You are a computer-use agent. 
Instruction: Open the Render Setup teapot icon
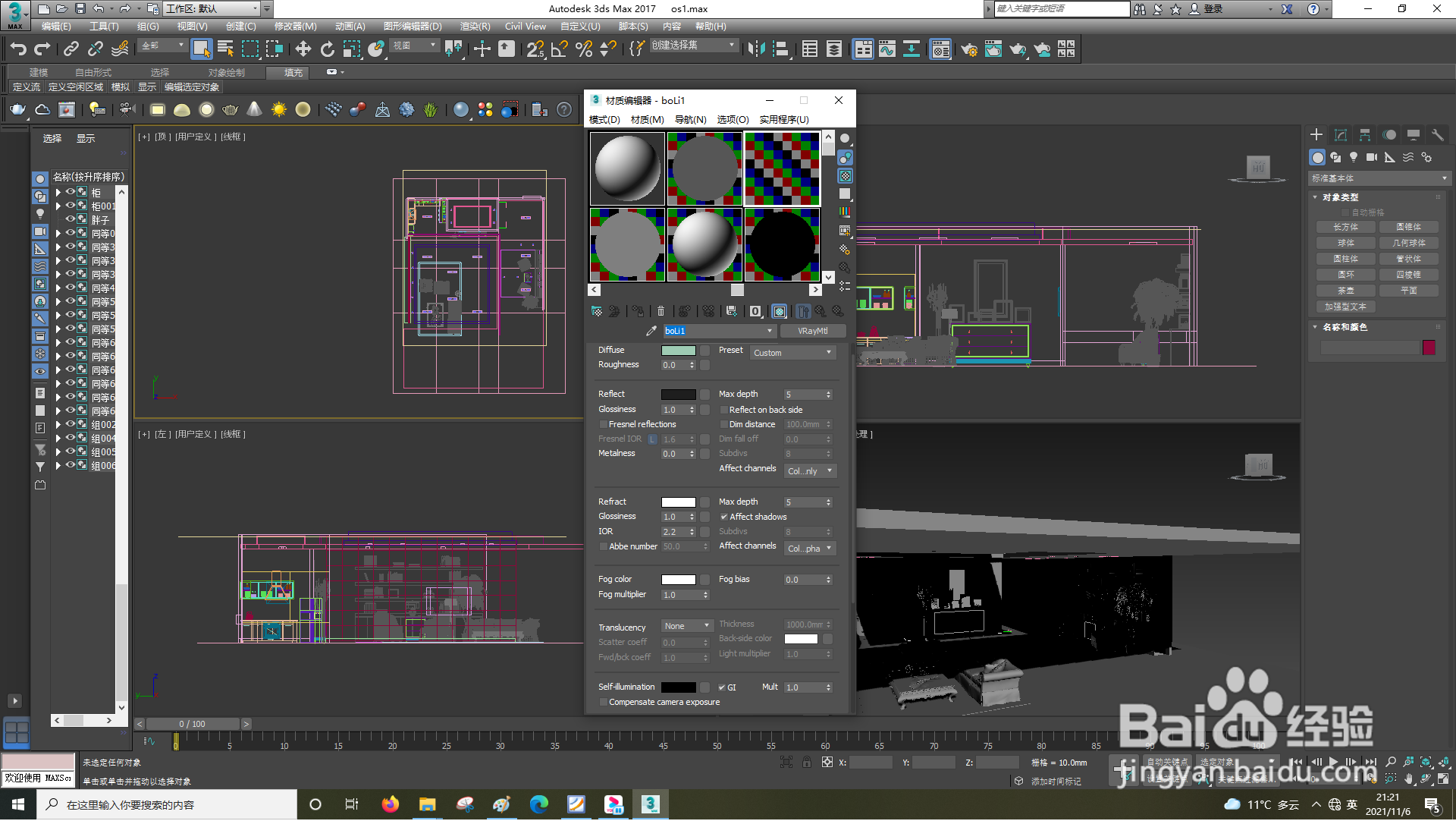(968, 49)
